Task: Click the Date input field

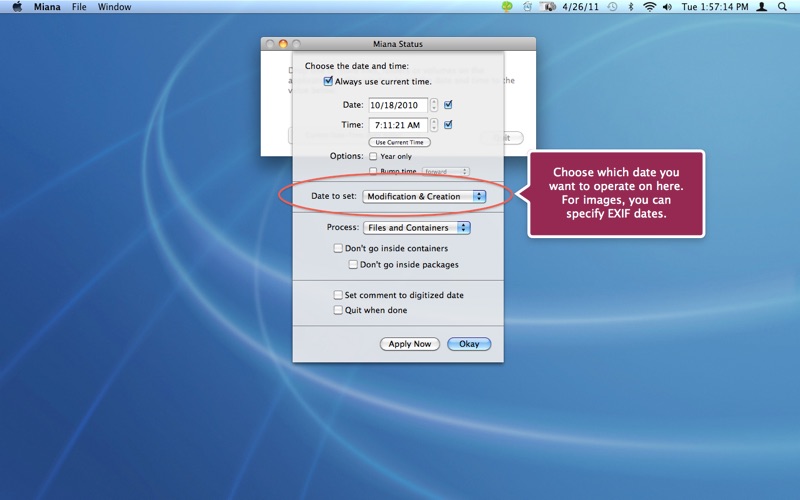Action: click(x=398, y=105)
